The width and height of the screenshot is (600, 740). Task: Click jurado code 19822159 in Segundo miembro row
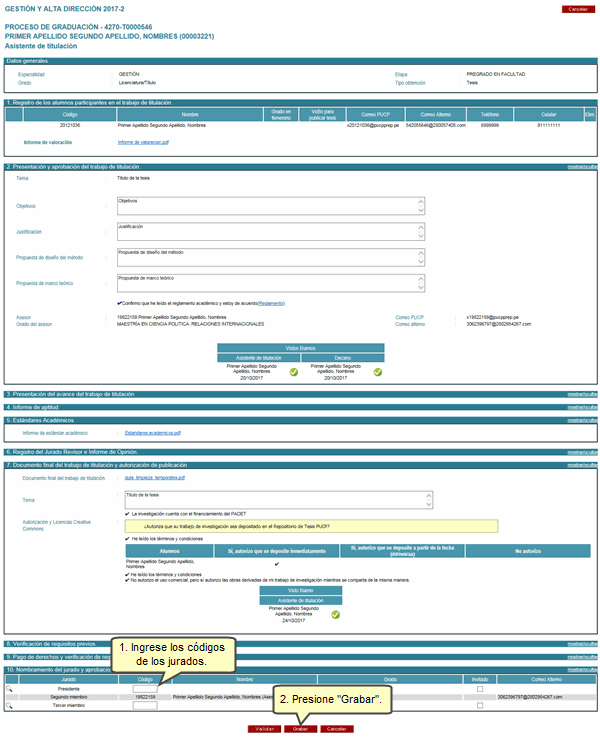[145, 697]
